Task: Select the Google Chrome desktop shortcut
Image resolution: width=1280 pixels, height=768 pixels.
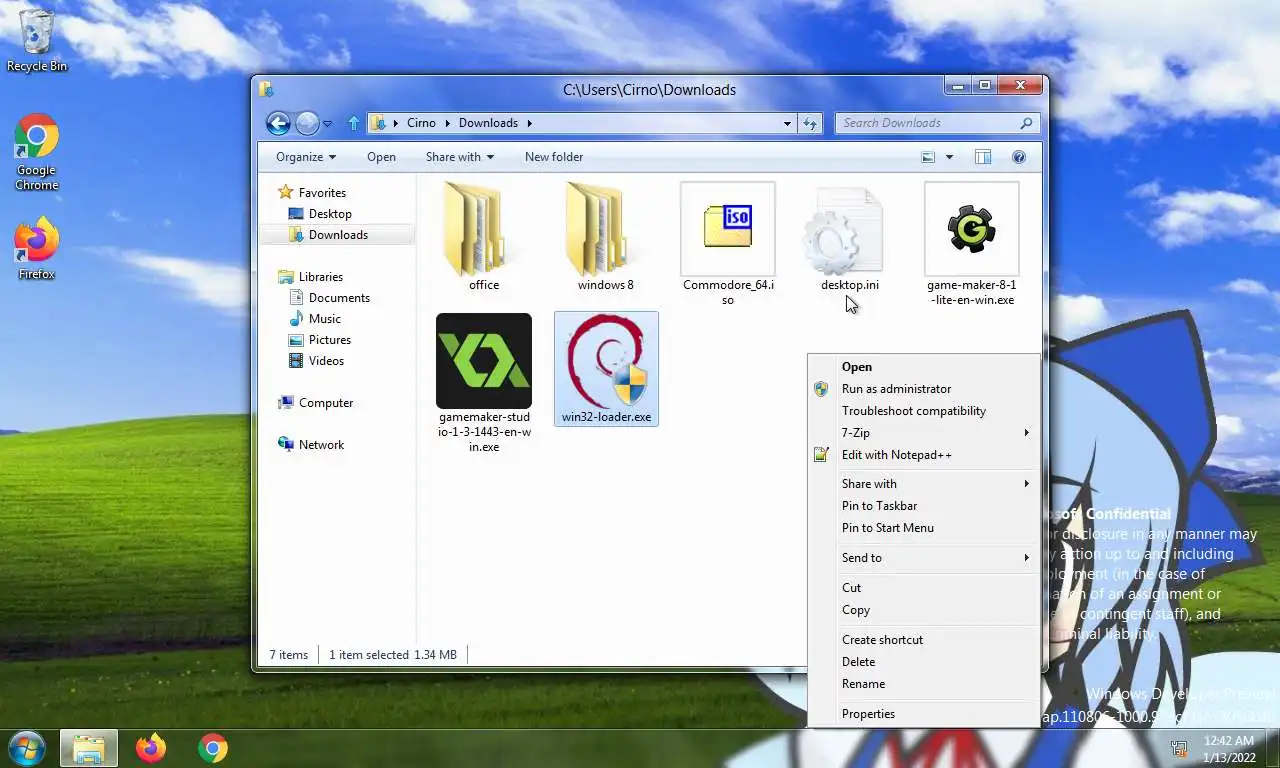Action: point(37,152)
